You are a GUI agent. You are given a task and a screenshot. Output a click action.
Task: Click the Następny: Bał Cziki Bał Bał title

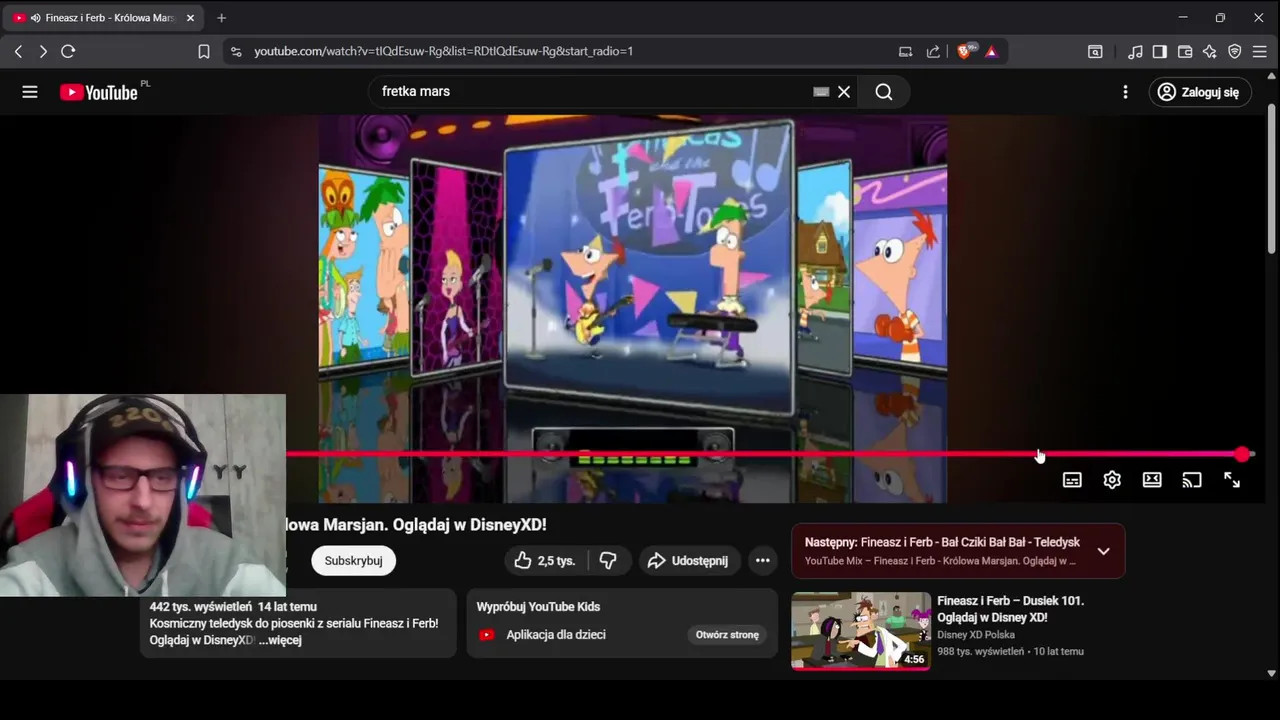942,542
